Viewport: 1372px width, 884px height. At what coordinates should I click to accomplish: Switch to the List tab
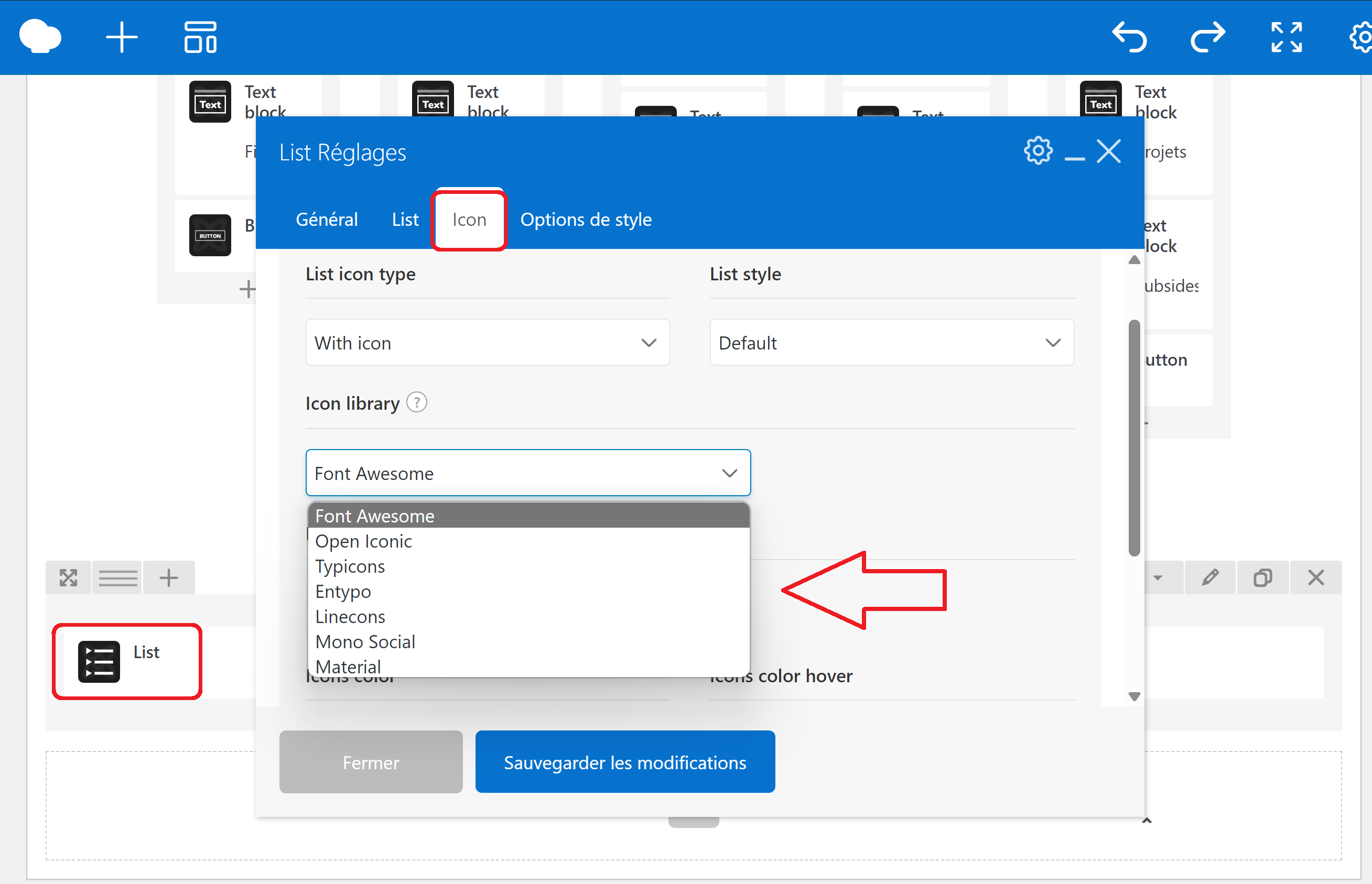(405, 219)
